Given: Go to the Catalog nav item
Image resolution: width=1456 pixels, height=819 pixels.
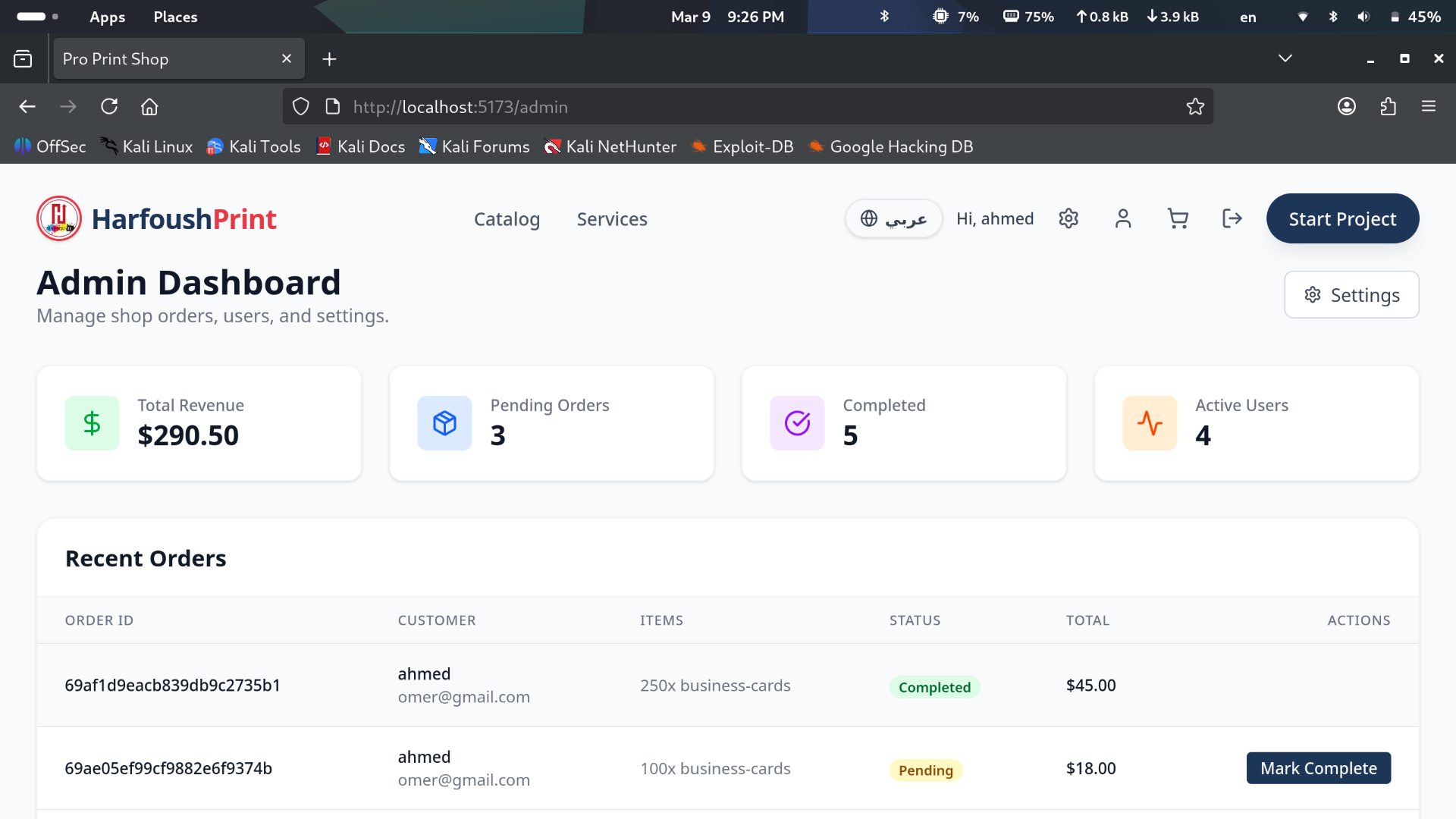Looking at the screenshot, I should pyautogui.click(x=507, y=219).
